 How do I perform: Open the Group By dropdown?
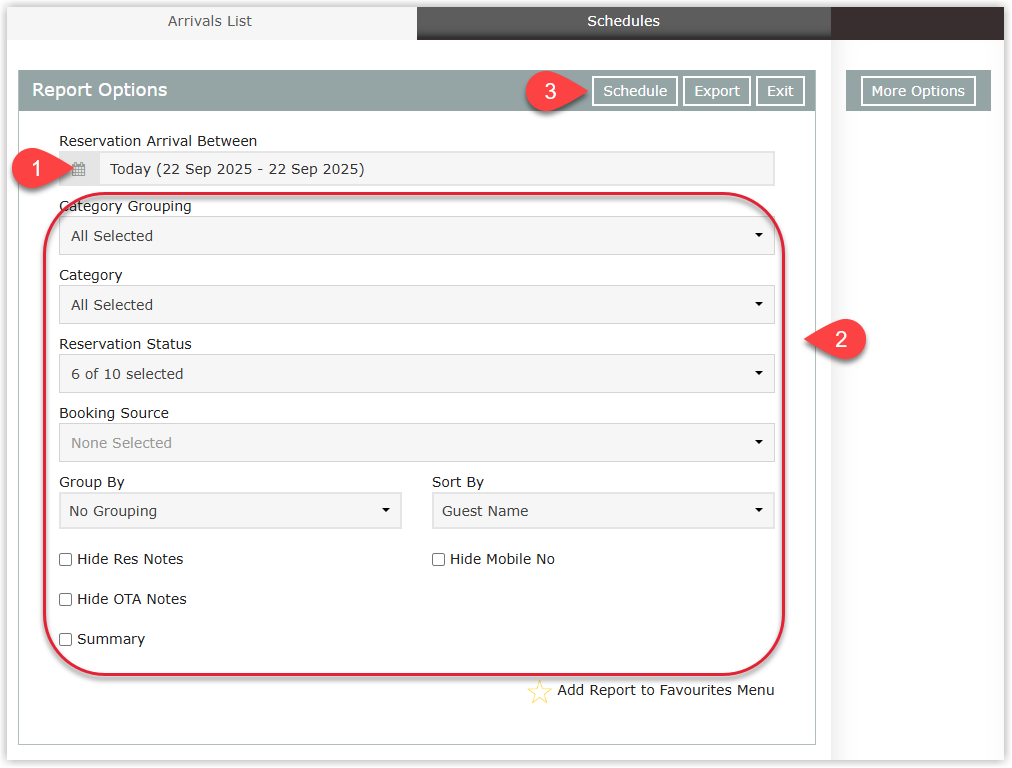[230, 511]
